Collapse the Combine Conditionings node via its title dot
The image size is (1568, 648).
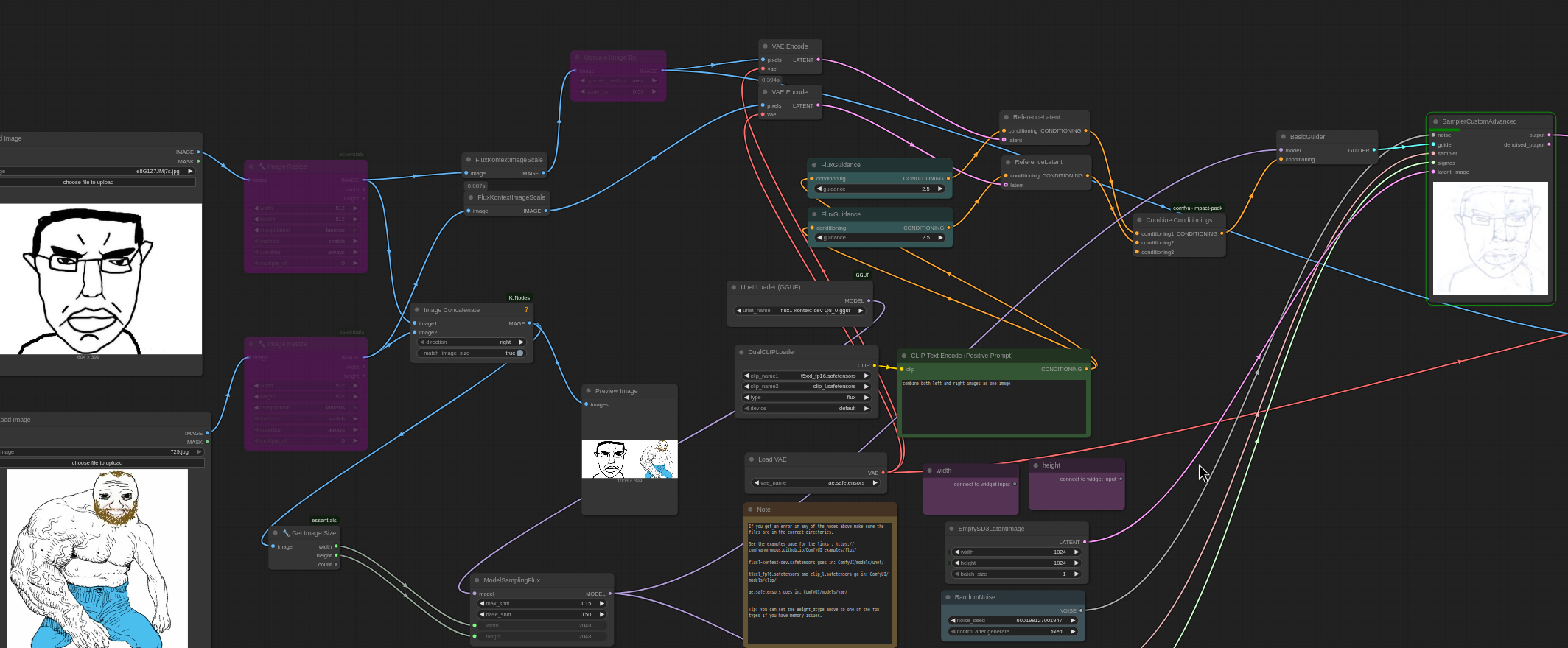1139,220
